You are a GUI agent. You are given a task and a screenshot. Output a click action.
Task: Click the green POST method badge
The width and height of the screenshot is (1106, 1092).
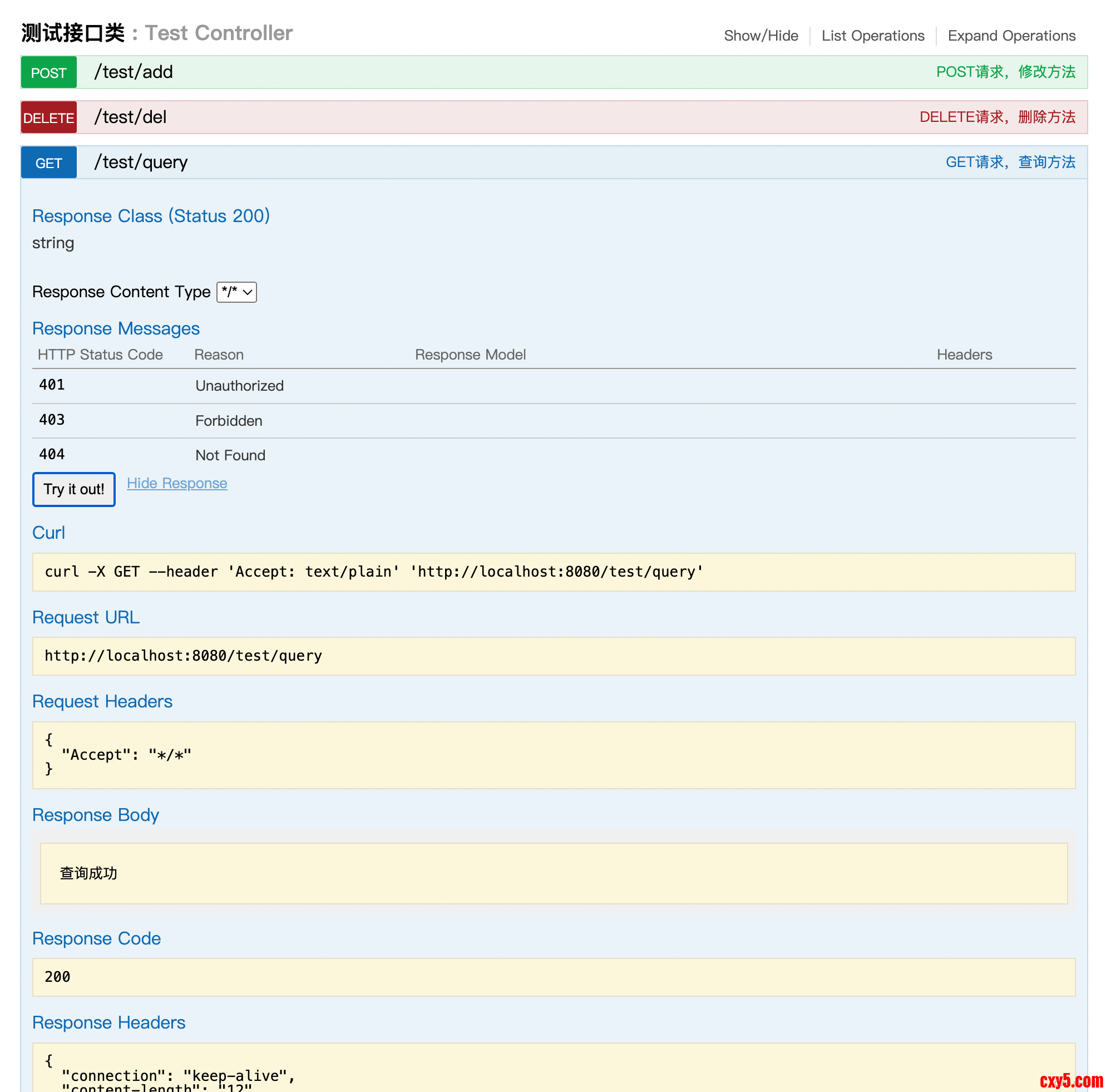pyautogui.click(x=48, y=73)
